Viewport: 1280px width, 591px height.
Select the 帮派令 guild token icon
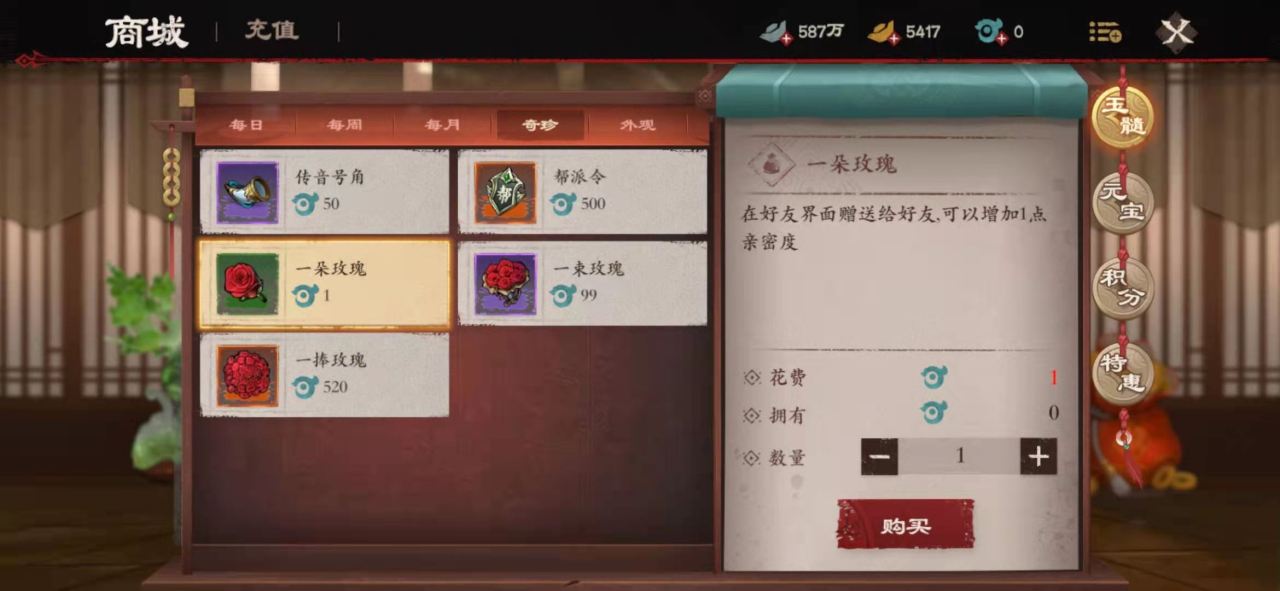(x=506, y=192)
